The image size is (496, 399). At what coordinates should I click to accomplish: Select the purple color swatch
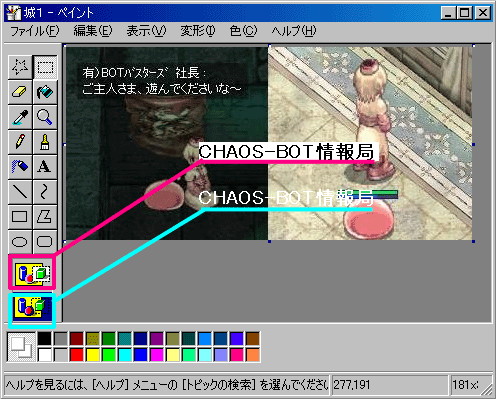pyautogui.click(x=157, y=339)
